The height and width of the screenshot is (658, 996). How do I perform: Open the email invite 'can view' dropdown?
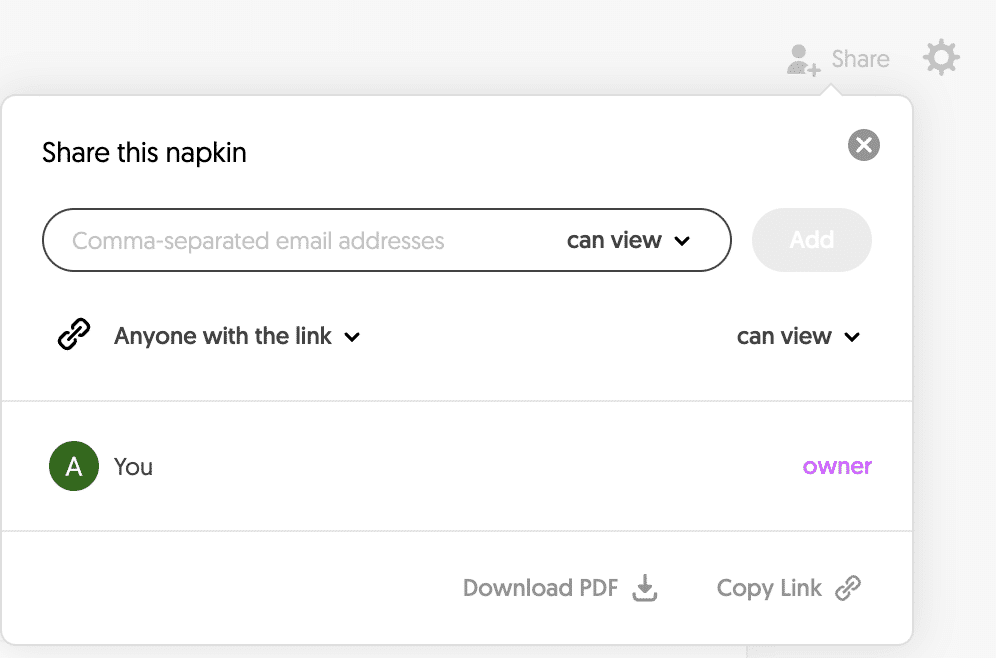point(627,240)
